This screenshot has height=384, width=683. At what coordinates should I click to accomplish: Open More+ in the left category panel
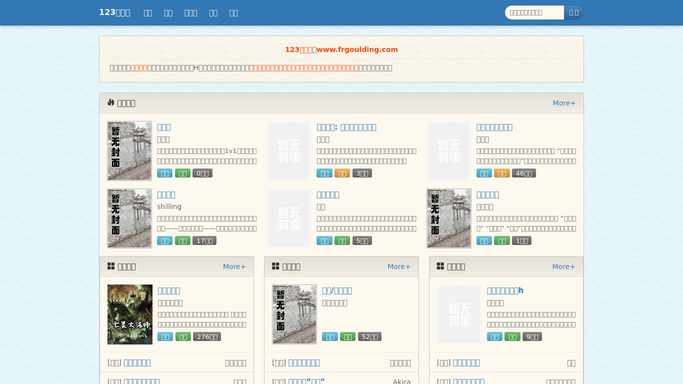[234, 266]
